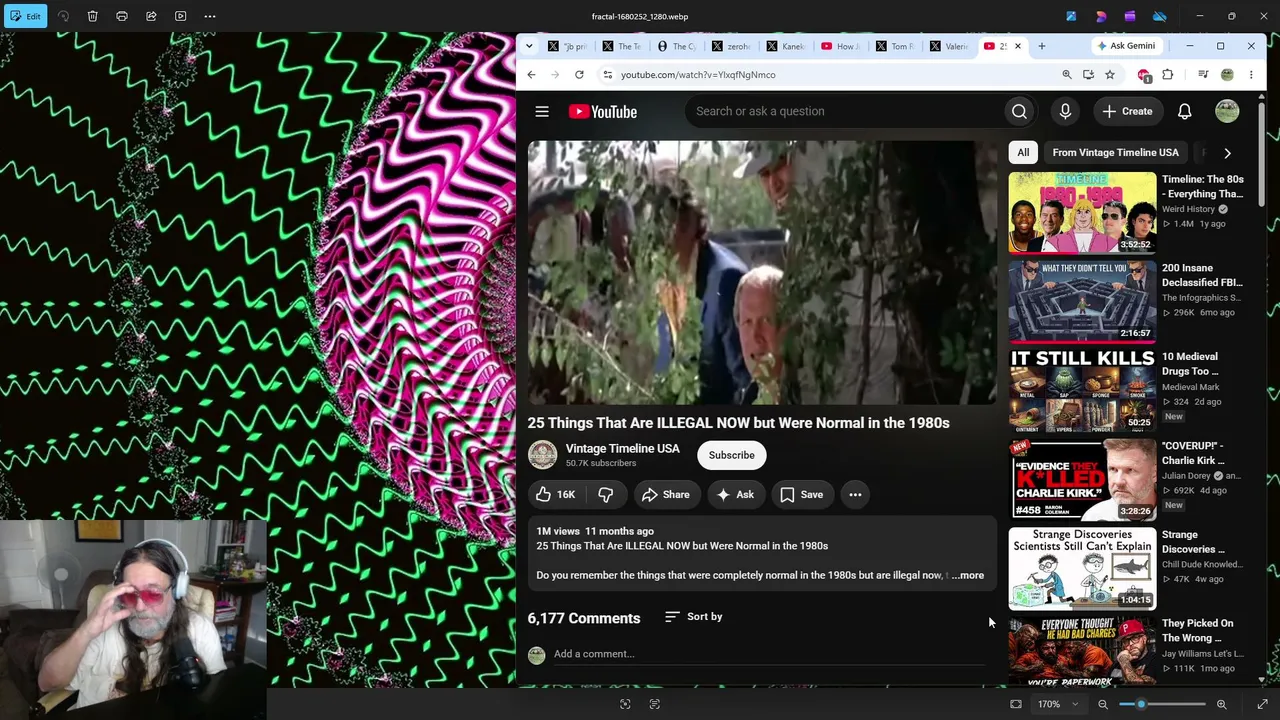Open the 170% zoom level dropdown
1280x720 pixels.
tap(1060, 704)
